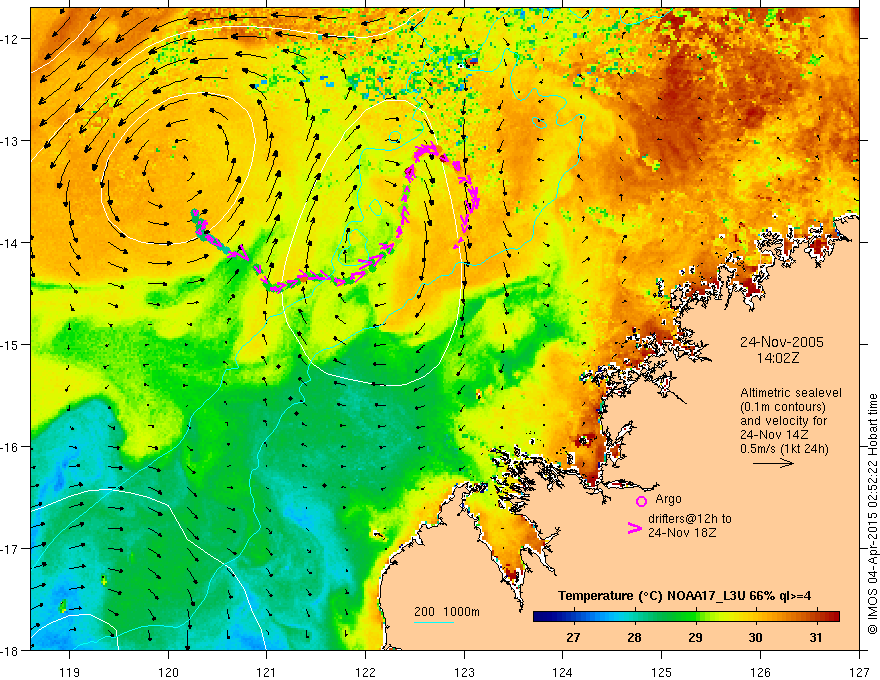Screen dimensions: 880x680
Task: Click the 'Altimetric sealevel' caption line
Action: (791, 393)
